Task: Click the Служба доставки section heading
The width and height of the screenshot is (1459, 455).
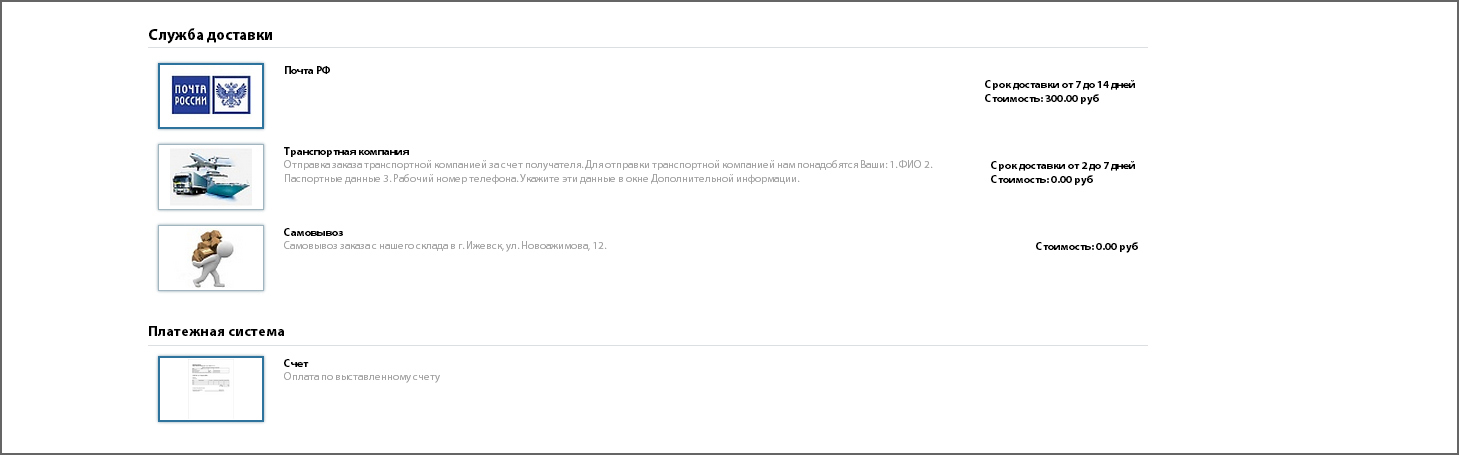Action: [211, 34]
